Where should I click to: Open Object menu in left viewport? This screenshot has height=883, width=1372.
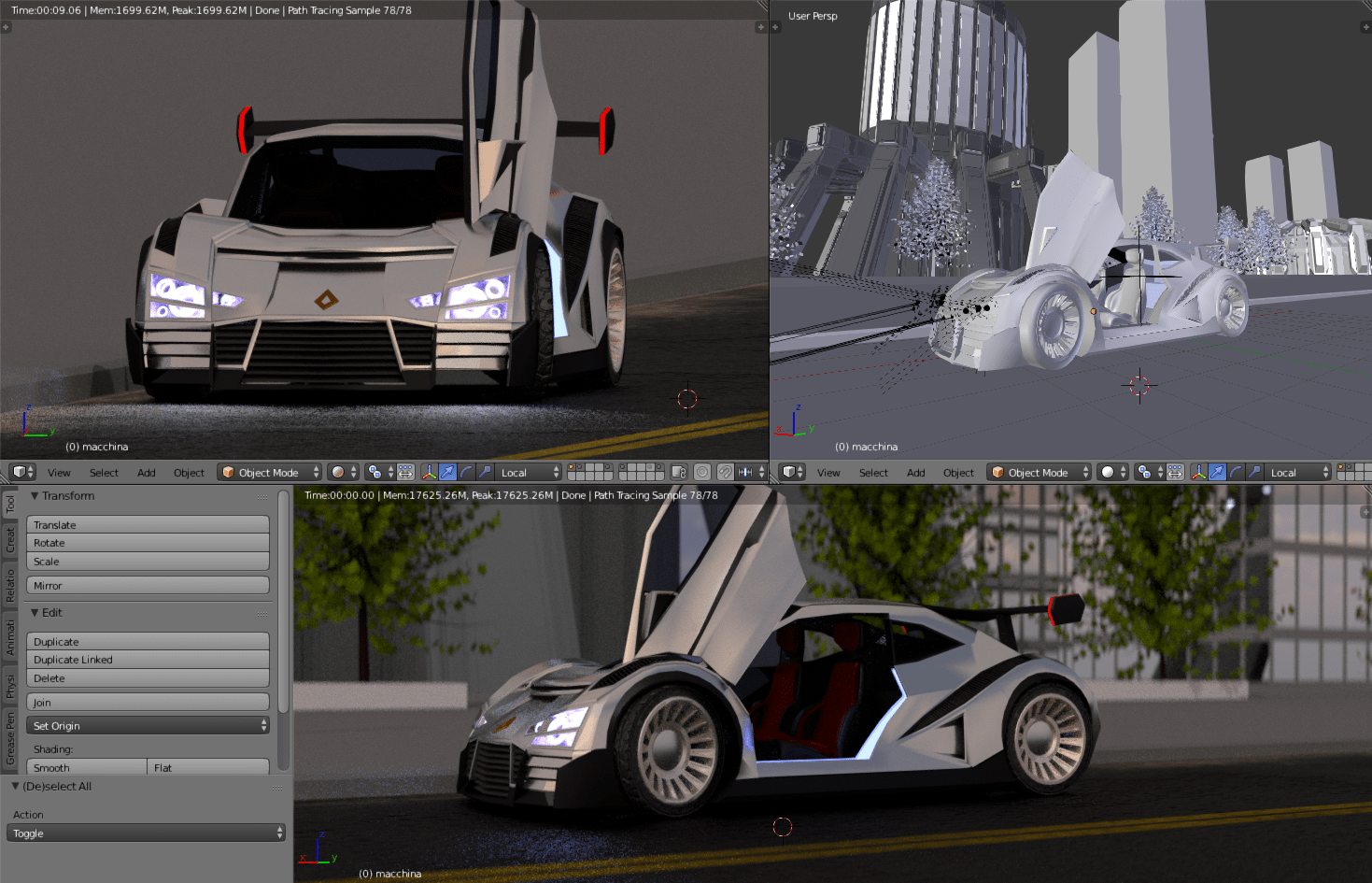pos(189,473)
